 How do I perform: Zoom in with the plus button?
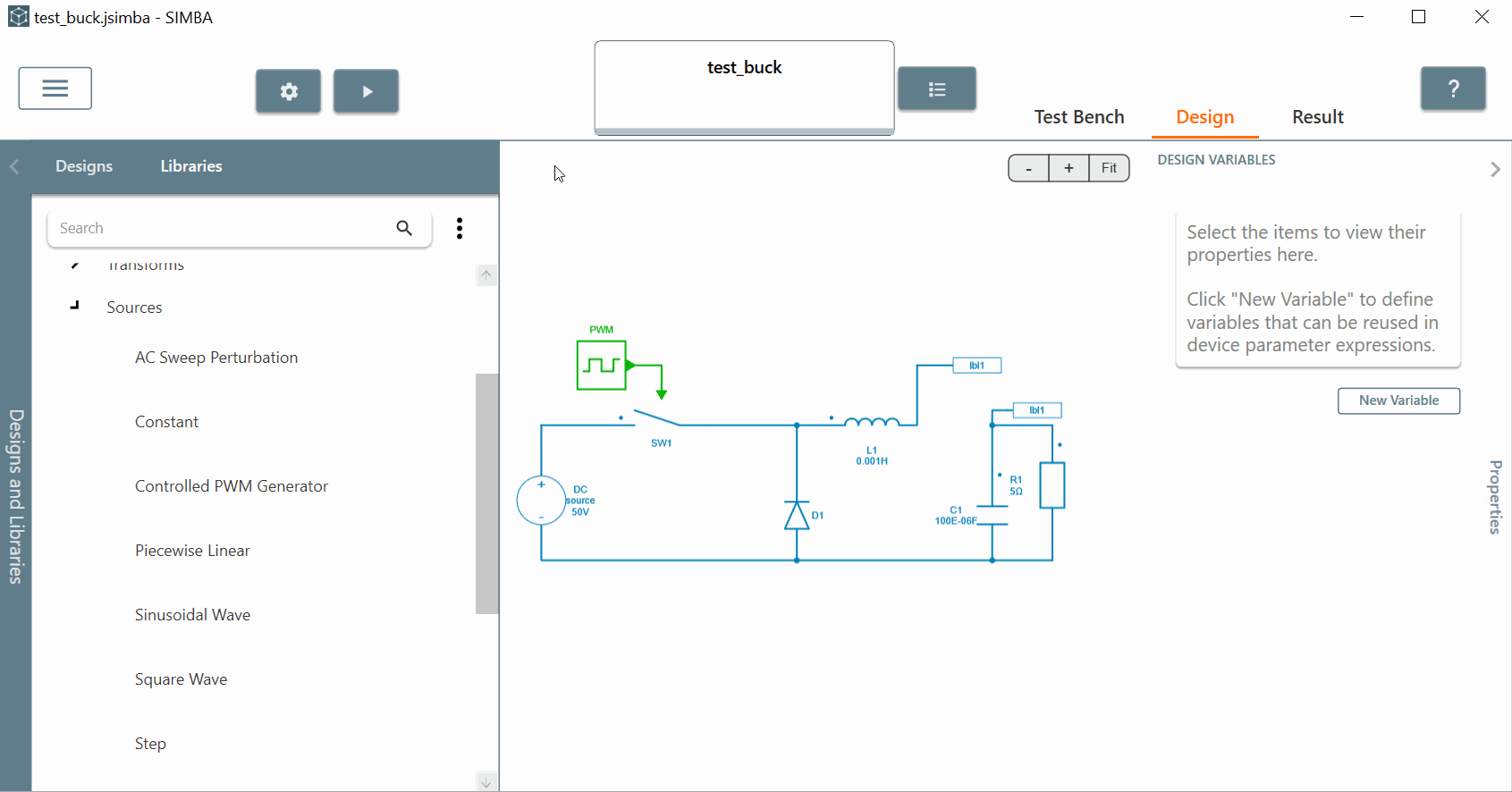(1069, 168)
